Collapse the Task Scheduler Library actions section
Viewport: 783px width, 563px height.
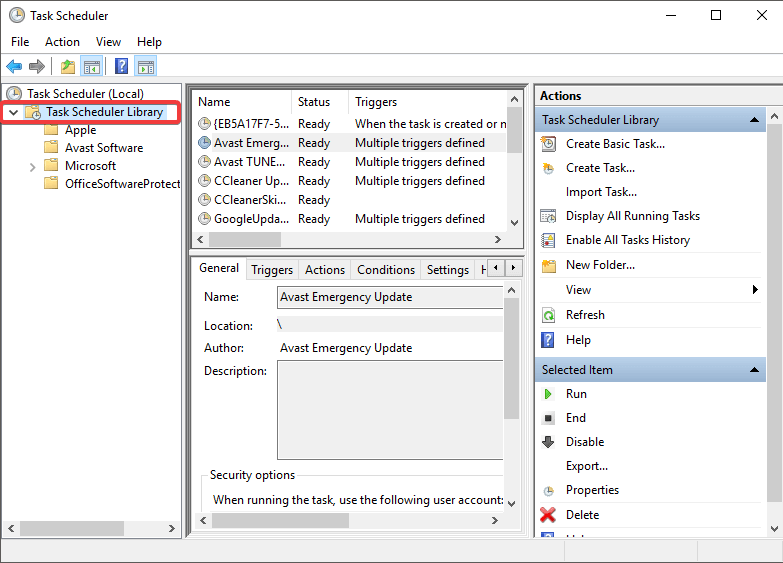(x=755, y=120)
